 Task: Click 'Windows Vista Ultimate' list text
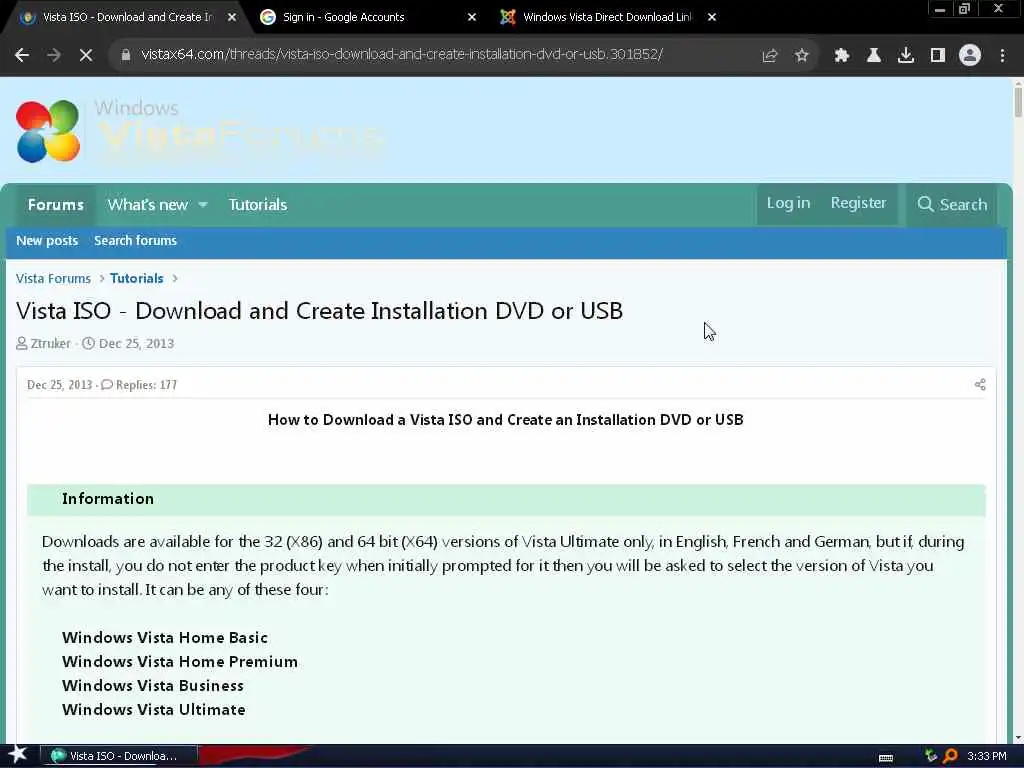(153, 710)
